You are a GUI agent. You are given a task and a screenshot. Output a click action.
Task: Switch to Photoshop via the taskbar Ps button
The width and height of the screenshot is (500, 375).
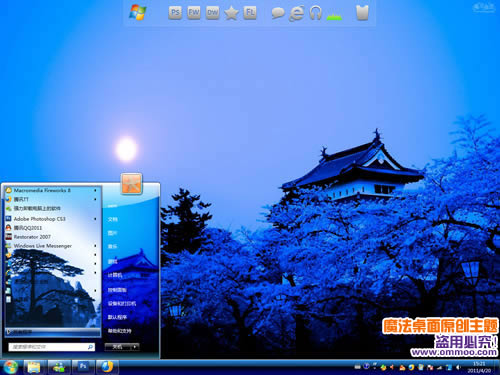click(83, 367)
